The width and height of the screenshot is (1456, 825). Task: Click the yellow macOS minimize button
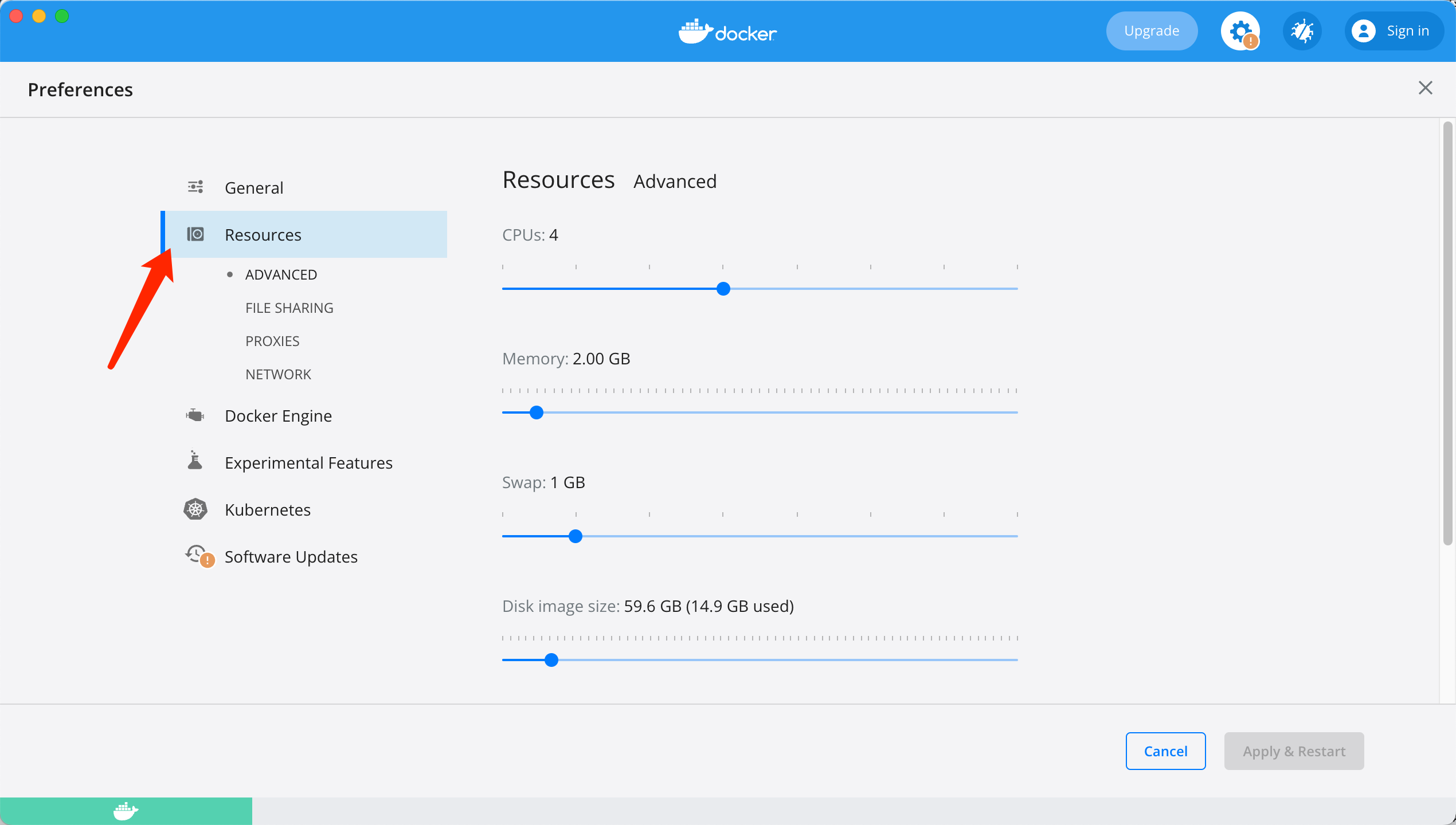tap(39, 16)
